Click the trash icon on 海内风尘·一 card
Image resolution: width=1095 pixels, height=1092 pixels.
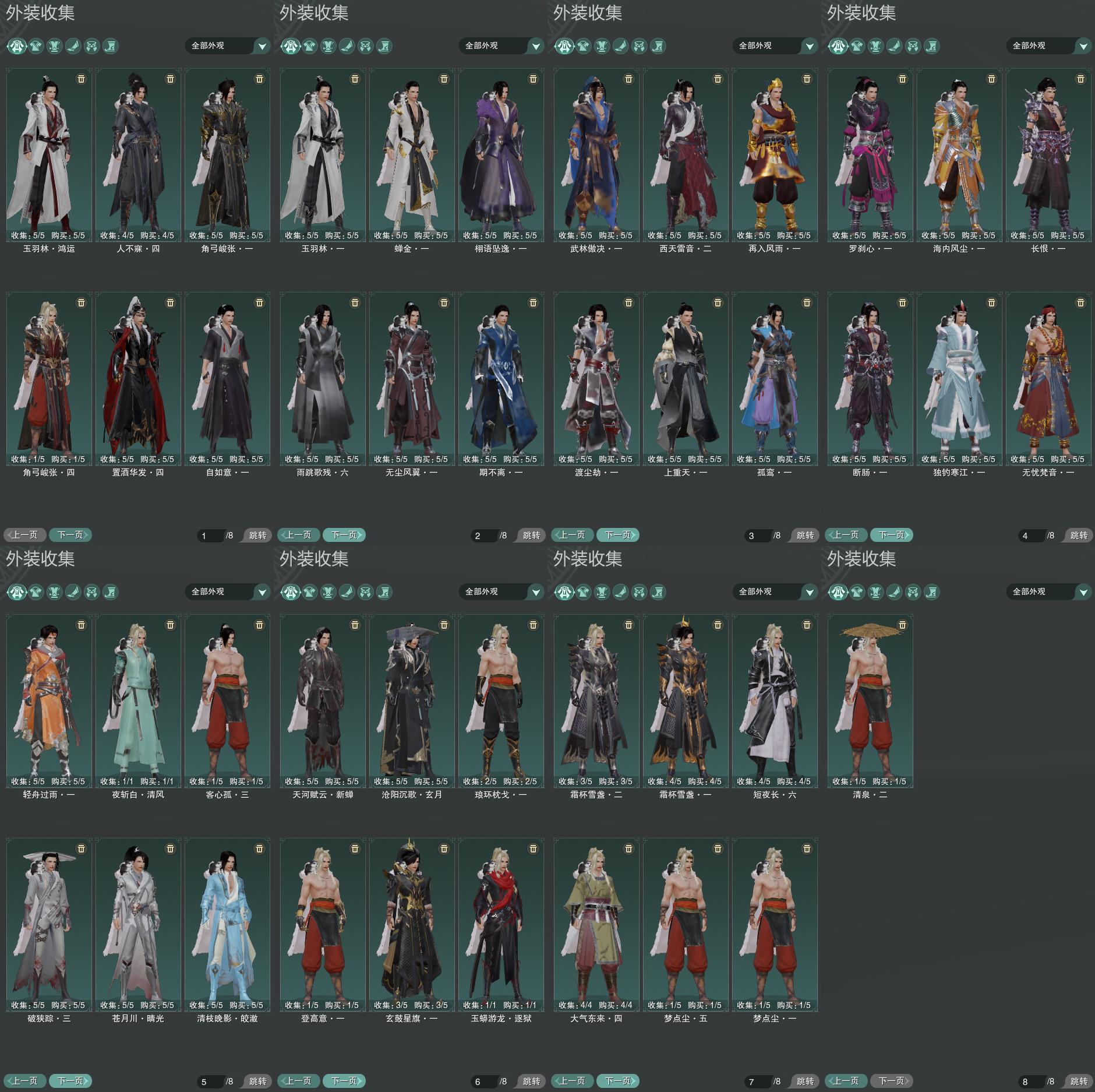click(x=992, y=79)
